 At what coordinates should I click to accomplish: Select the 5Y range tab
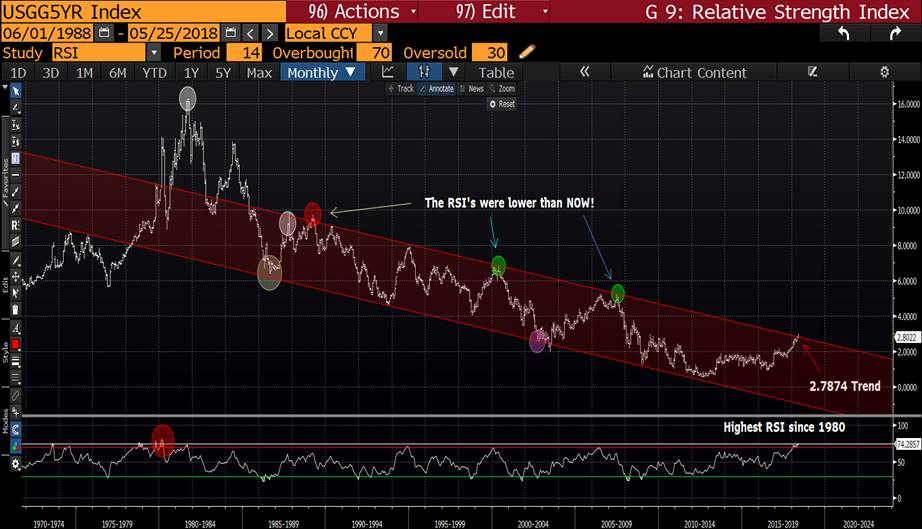click(224, 72)
